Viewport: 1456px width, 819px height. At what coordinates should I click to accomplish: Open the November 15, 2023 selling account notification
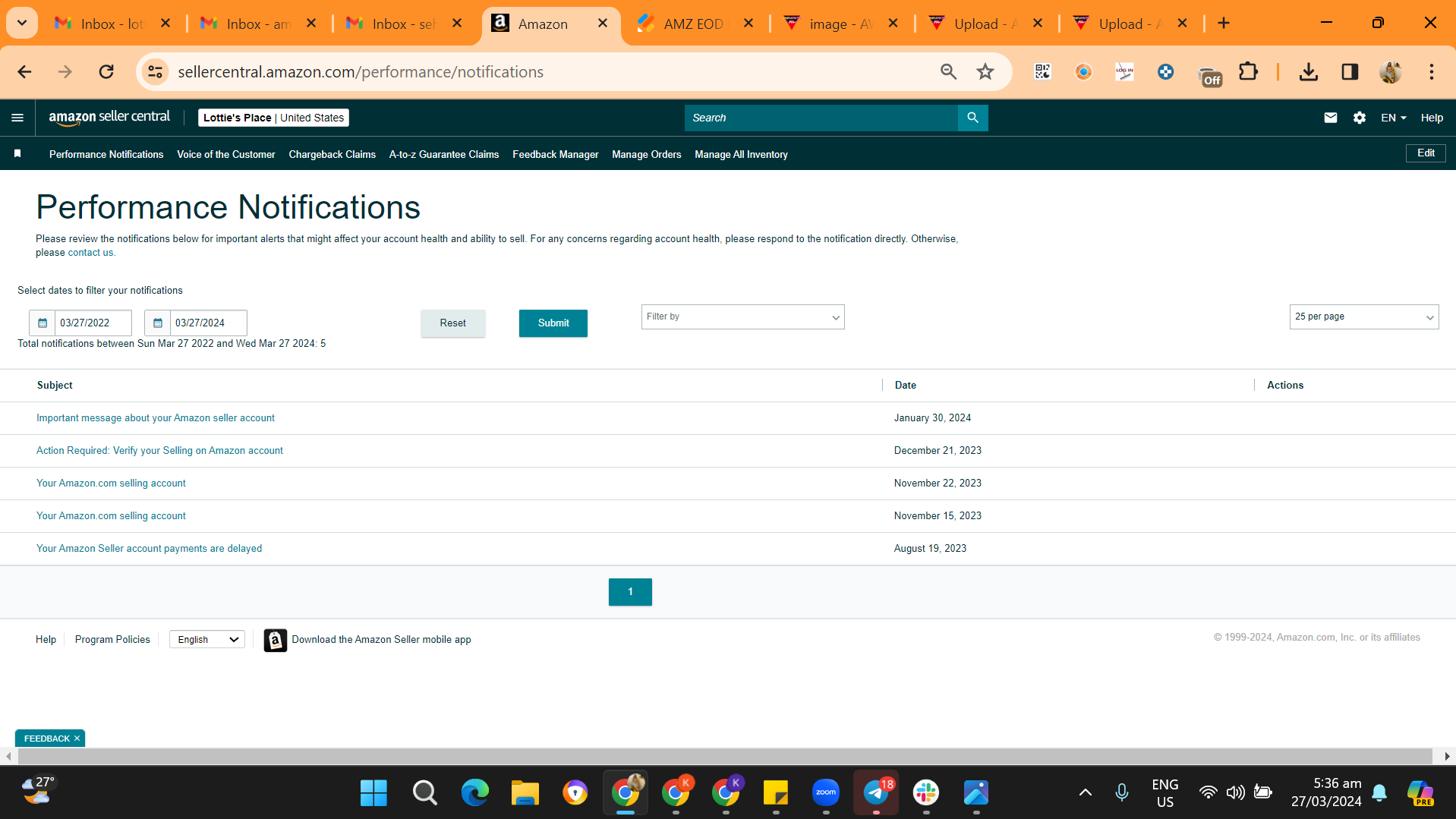click(111, 516)
